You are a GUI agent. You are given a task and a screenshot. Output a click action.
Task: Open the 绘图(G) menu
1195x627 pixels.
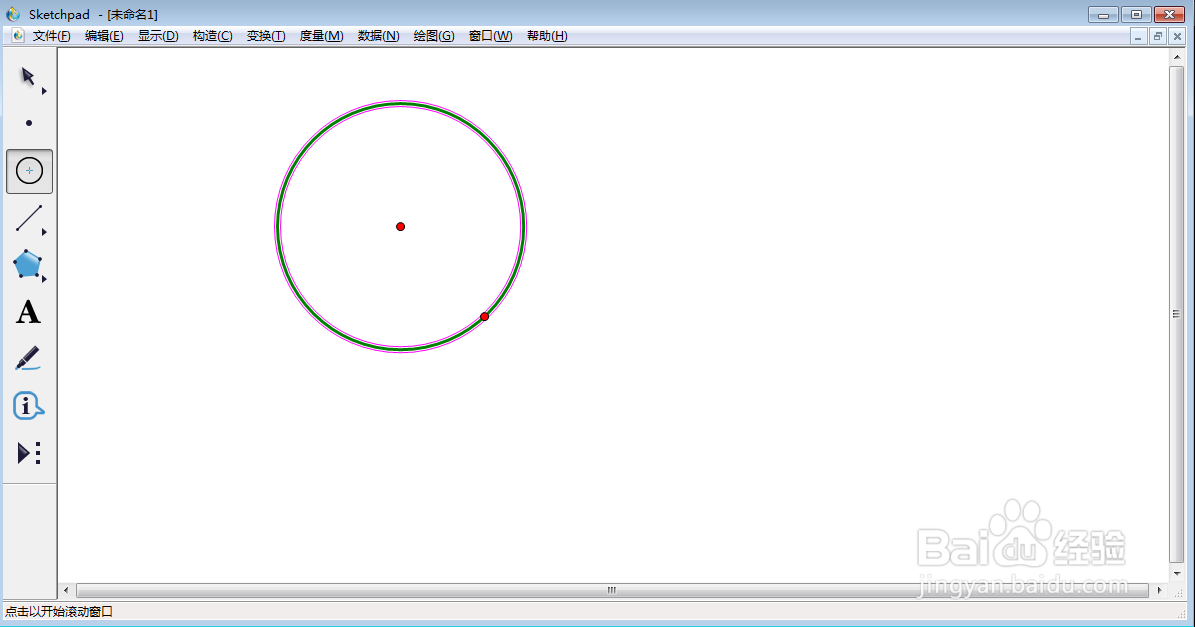point(434,36)
